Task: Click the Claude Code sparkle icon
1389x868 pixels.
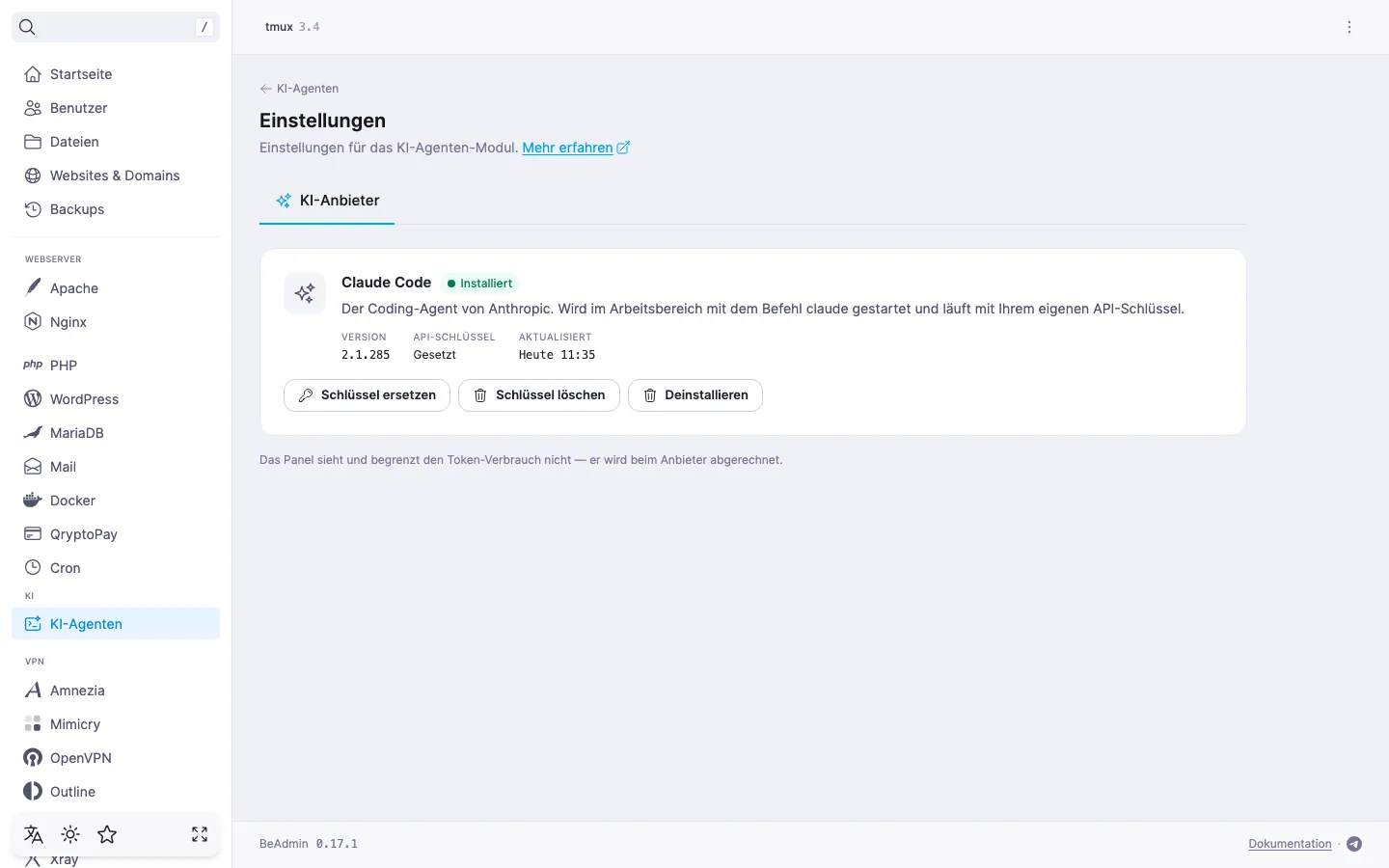Action: (x=305, y=293)
